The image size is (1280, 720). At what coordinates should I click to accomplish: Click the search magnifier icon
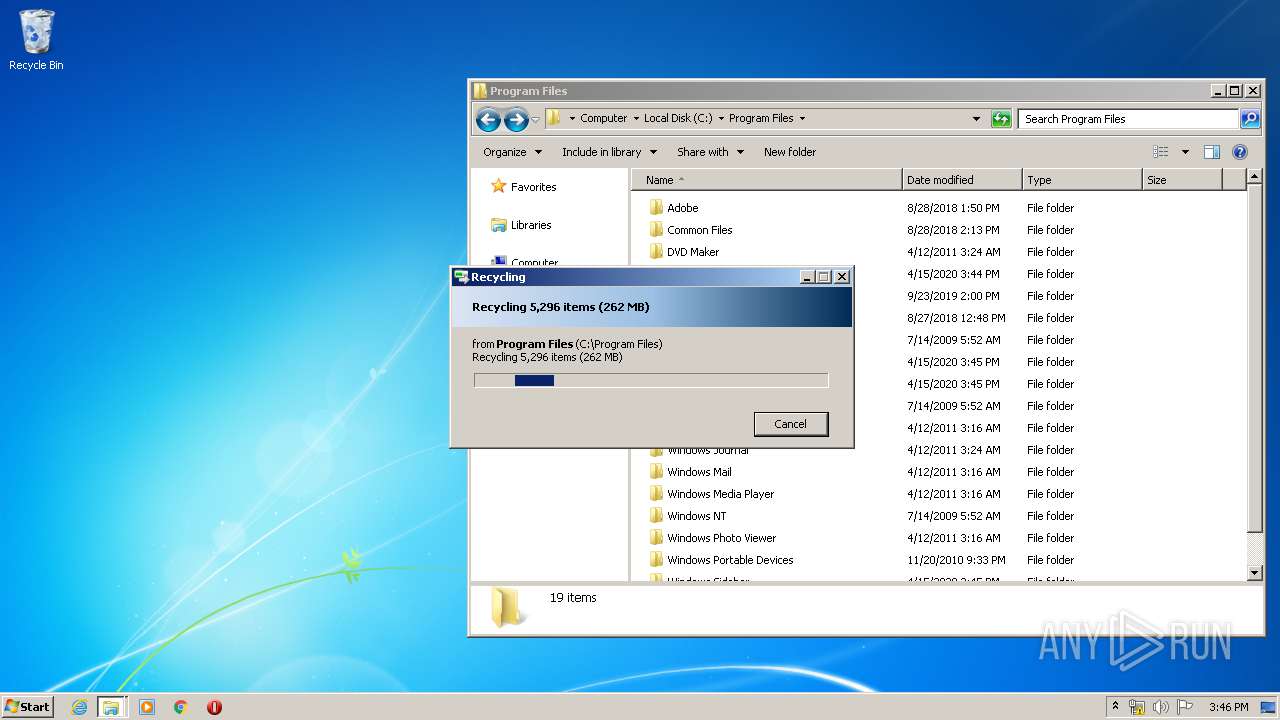click(x=1250, y=119)
